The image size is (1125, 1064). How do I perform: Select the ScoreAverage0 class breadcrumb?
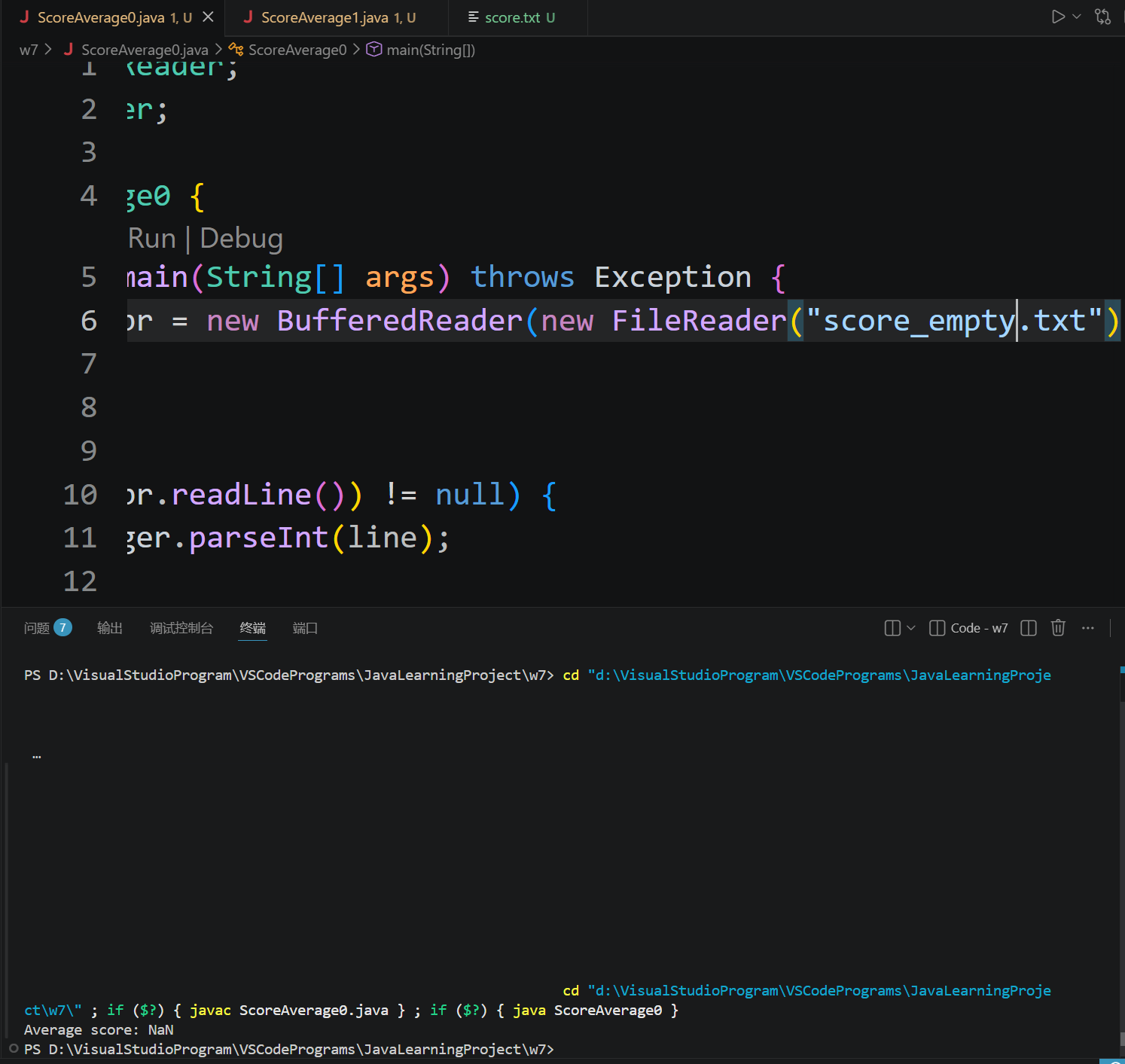coord(297,50)
